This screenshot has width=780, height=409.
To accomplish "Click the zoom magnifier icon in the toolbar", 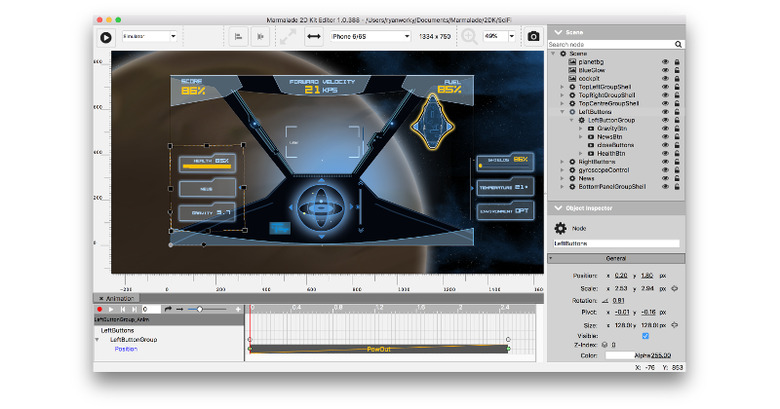I will 469,37.
